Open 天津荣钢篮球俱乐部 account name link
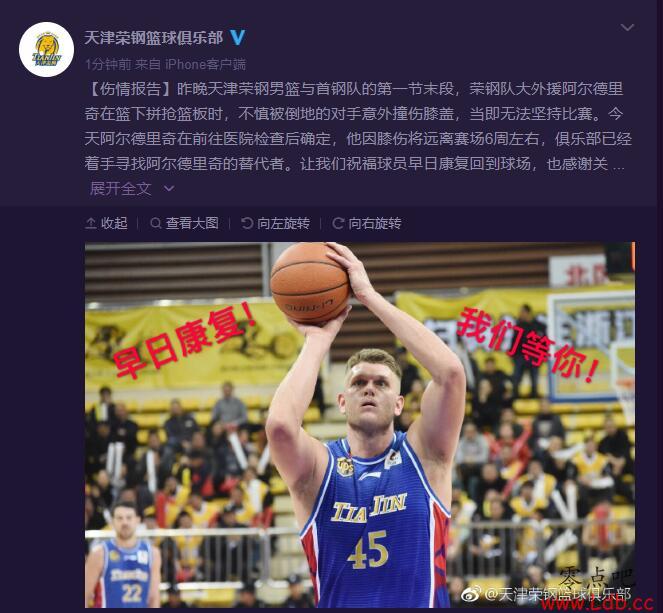The image size is (663, 613). [x=153, y=38]
